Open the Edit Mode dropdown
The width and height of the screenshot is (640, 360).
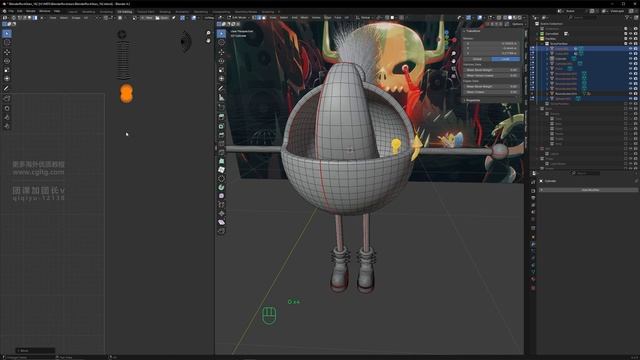[238, 18]
